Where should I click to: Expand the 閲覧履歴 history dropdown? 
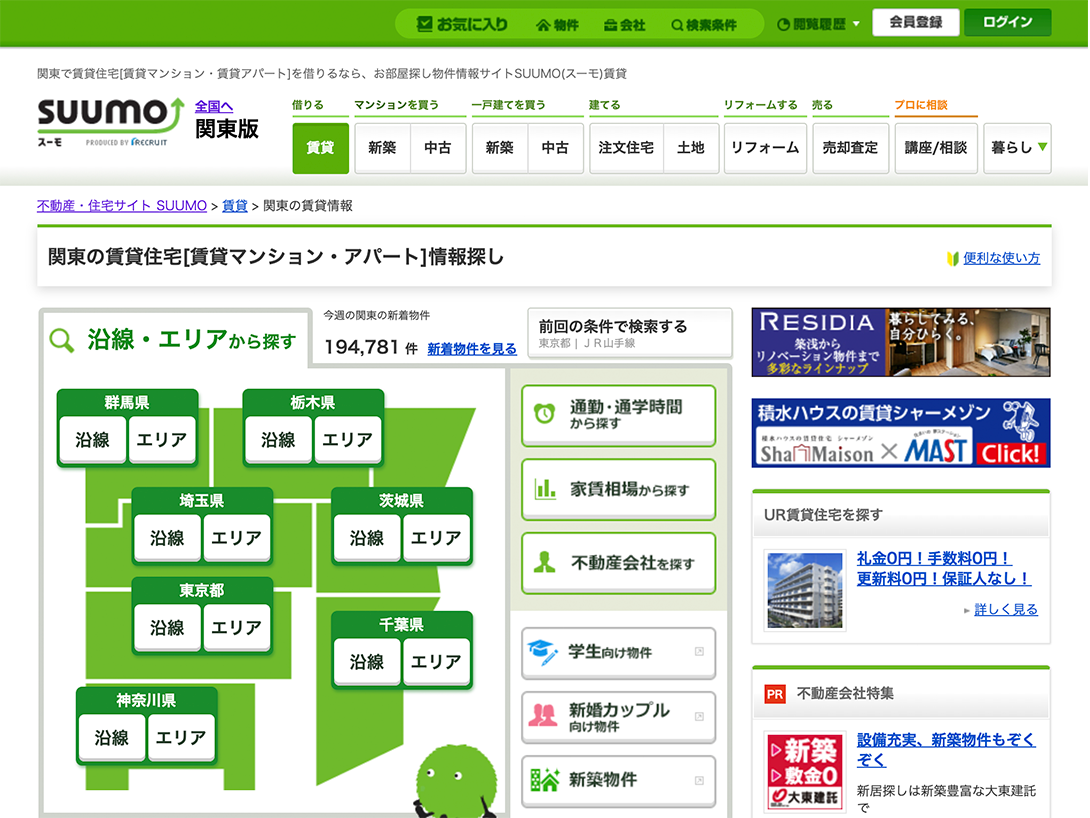818,24
